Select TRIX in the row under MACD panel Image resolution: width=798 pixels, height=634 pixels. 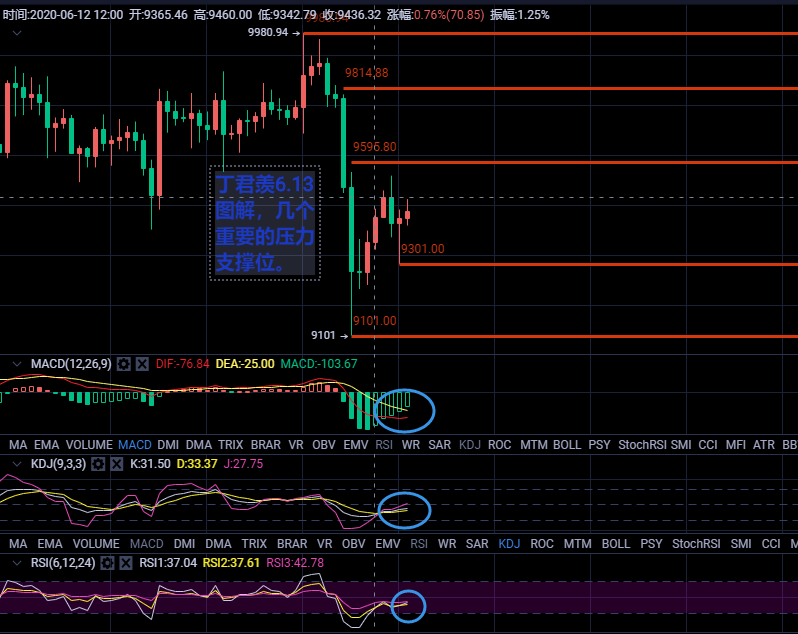[231, 445]
